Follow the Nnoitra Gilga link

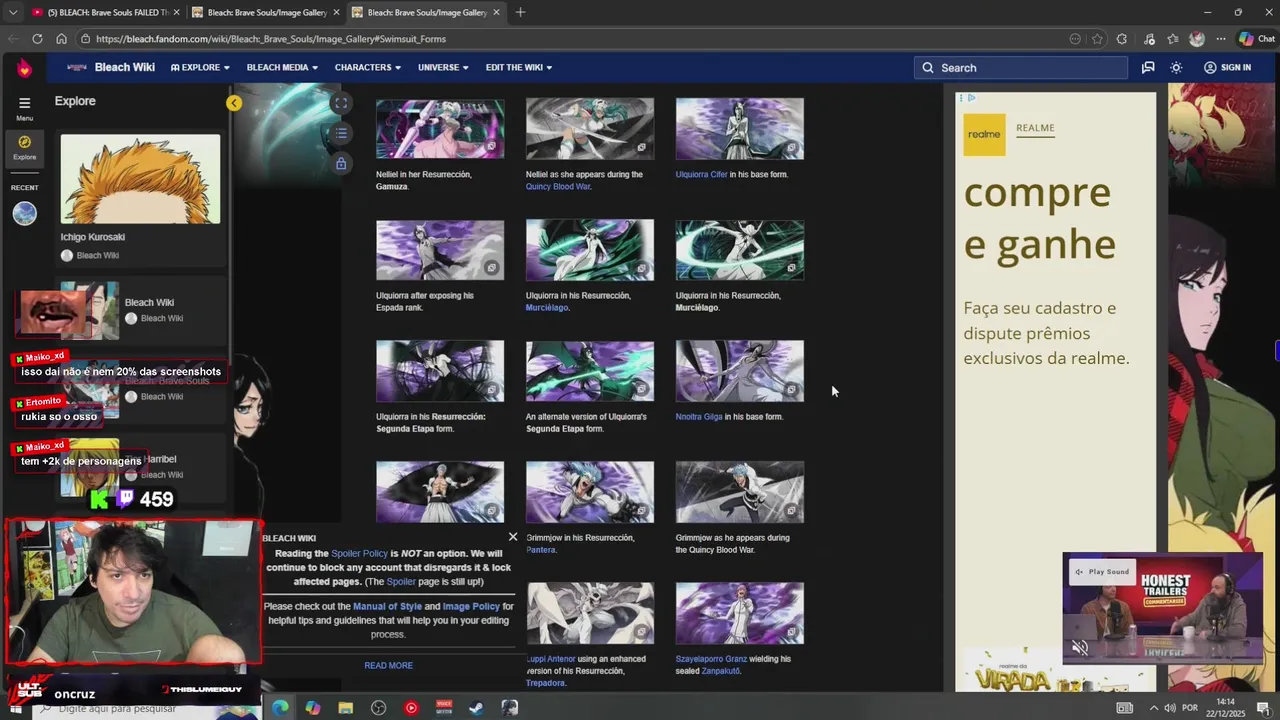[x=698, y=417]
